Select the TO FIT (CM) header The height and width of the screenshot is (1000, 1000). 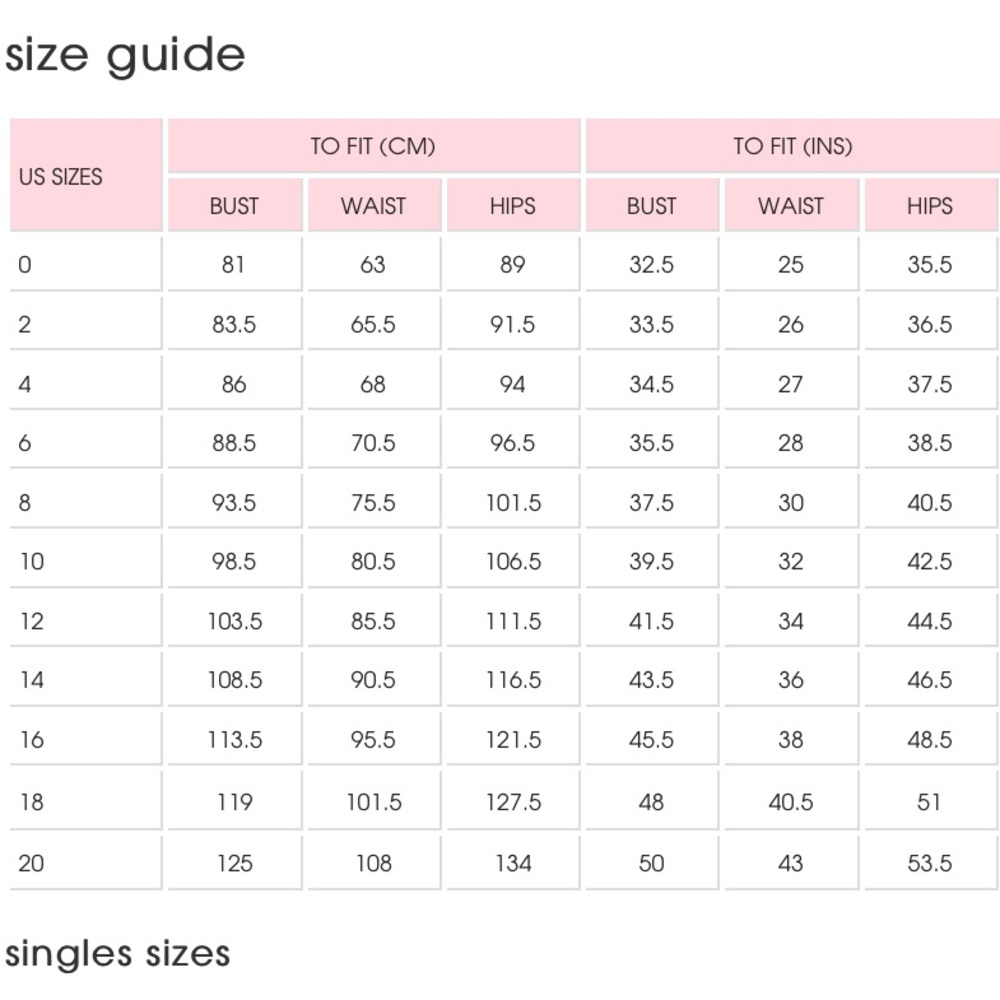[x=374, y=145]
